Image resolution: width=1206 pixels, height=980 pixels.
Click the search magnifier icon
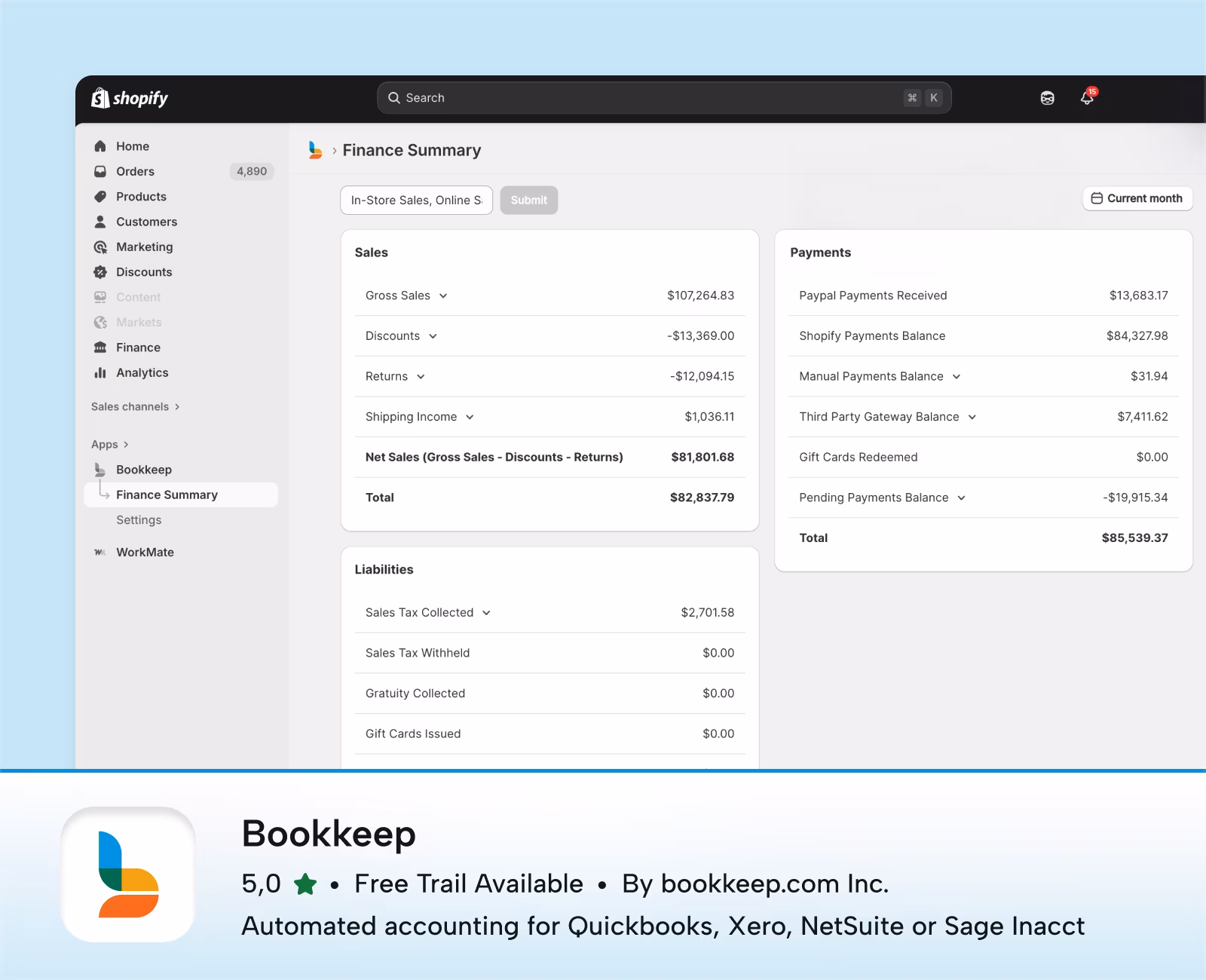click(393, 98)
